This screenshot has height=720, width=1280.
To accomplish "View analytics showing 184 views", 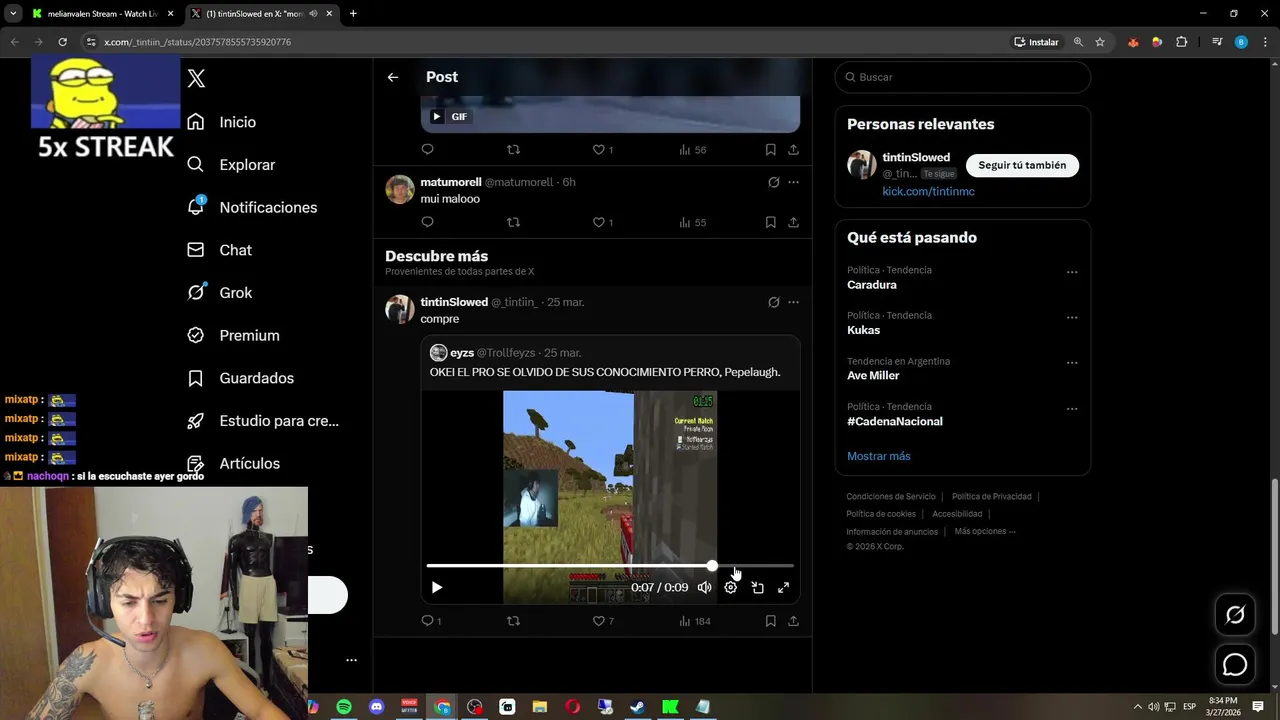I will click(x=695, y=621).
